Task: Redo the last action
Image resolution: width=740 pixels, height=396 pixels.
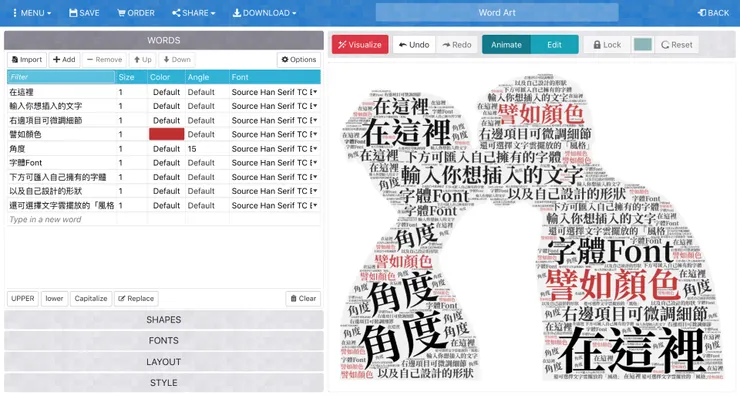Action: [x=457, y=44]
